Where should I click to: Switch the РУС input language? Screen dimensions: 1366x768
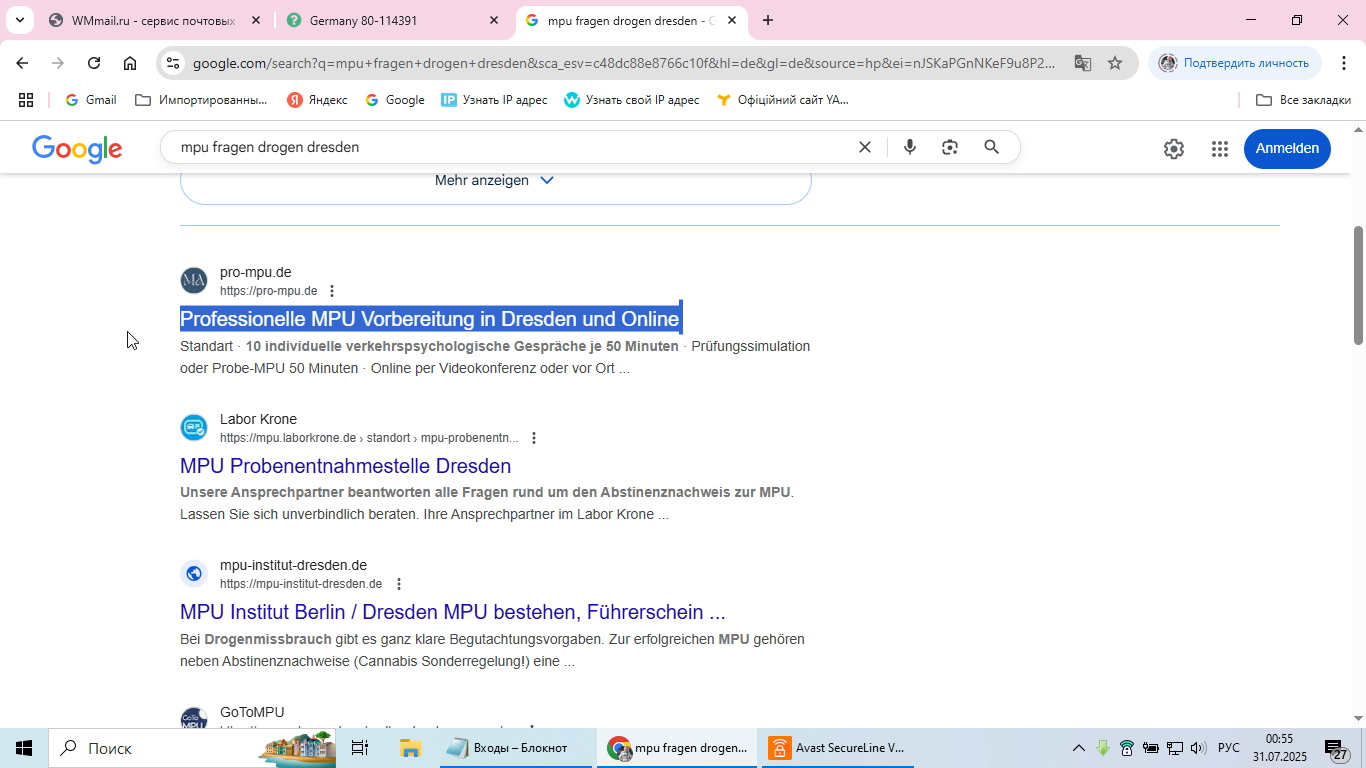1229,748
